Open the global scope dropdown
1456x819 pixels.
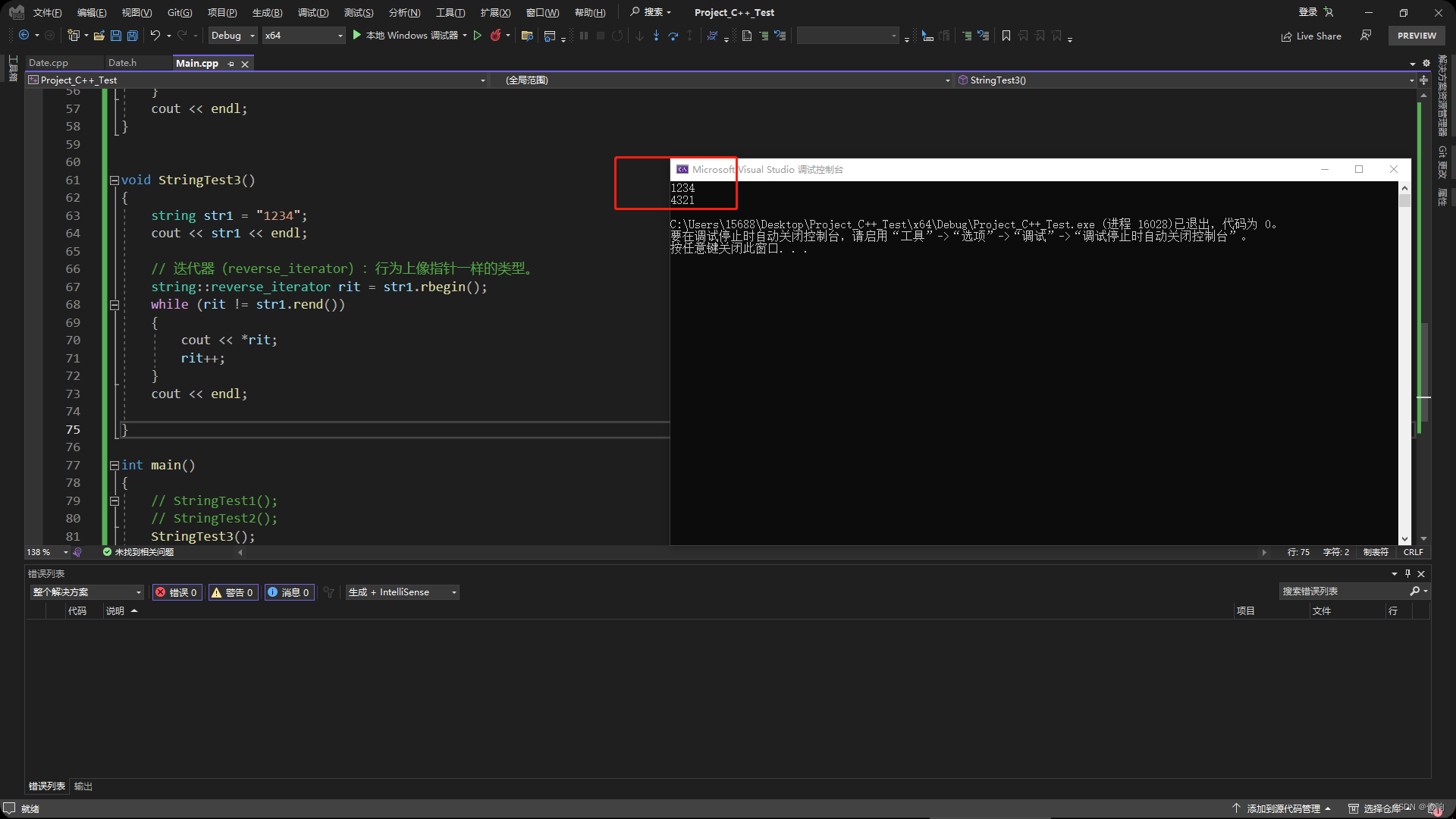(x=721, y=80)
